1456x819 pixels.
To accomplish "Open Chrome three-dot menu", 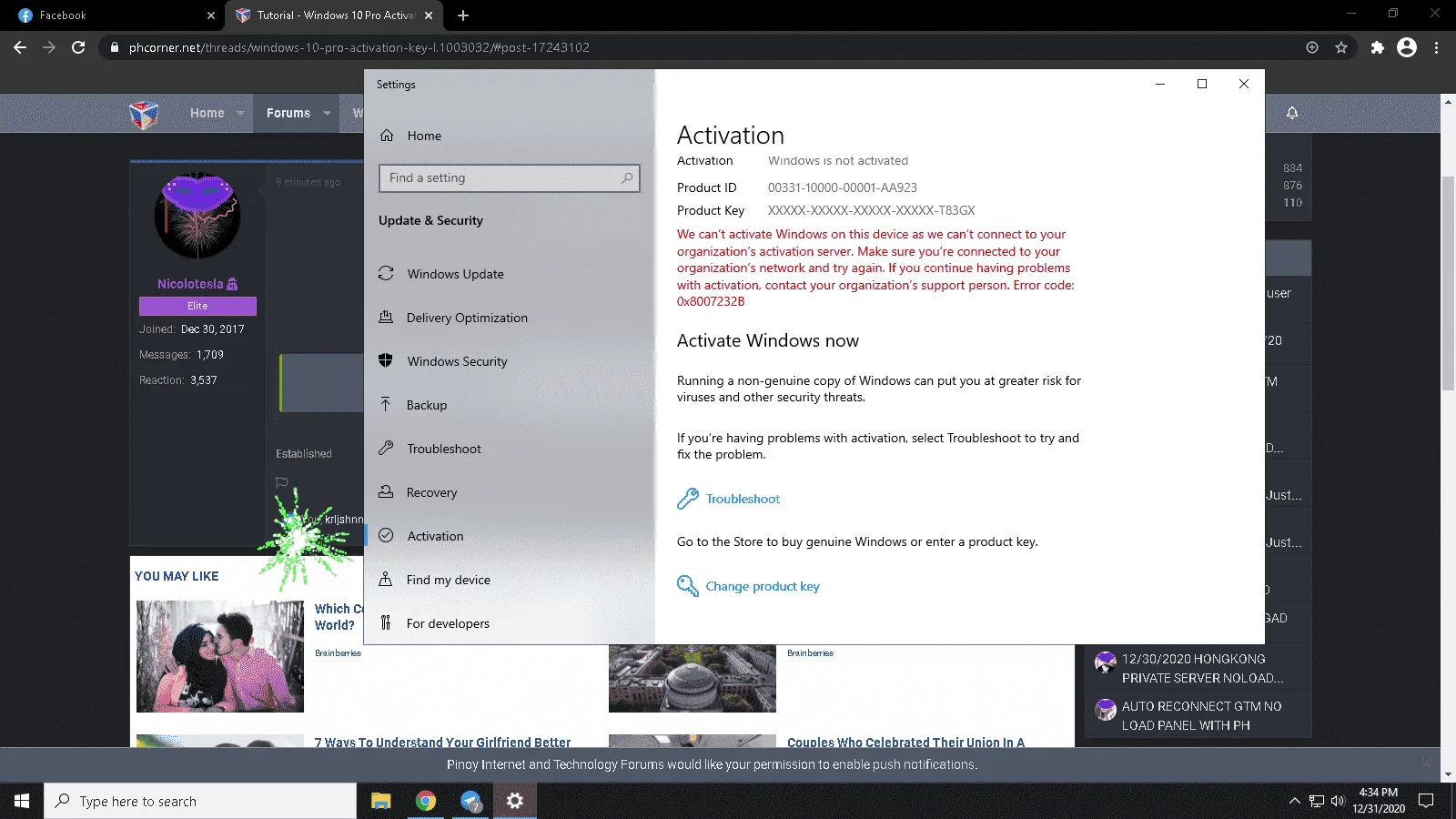I will tap(1437, 47).
